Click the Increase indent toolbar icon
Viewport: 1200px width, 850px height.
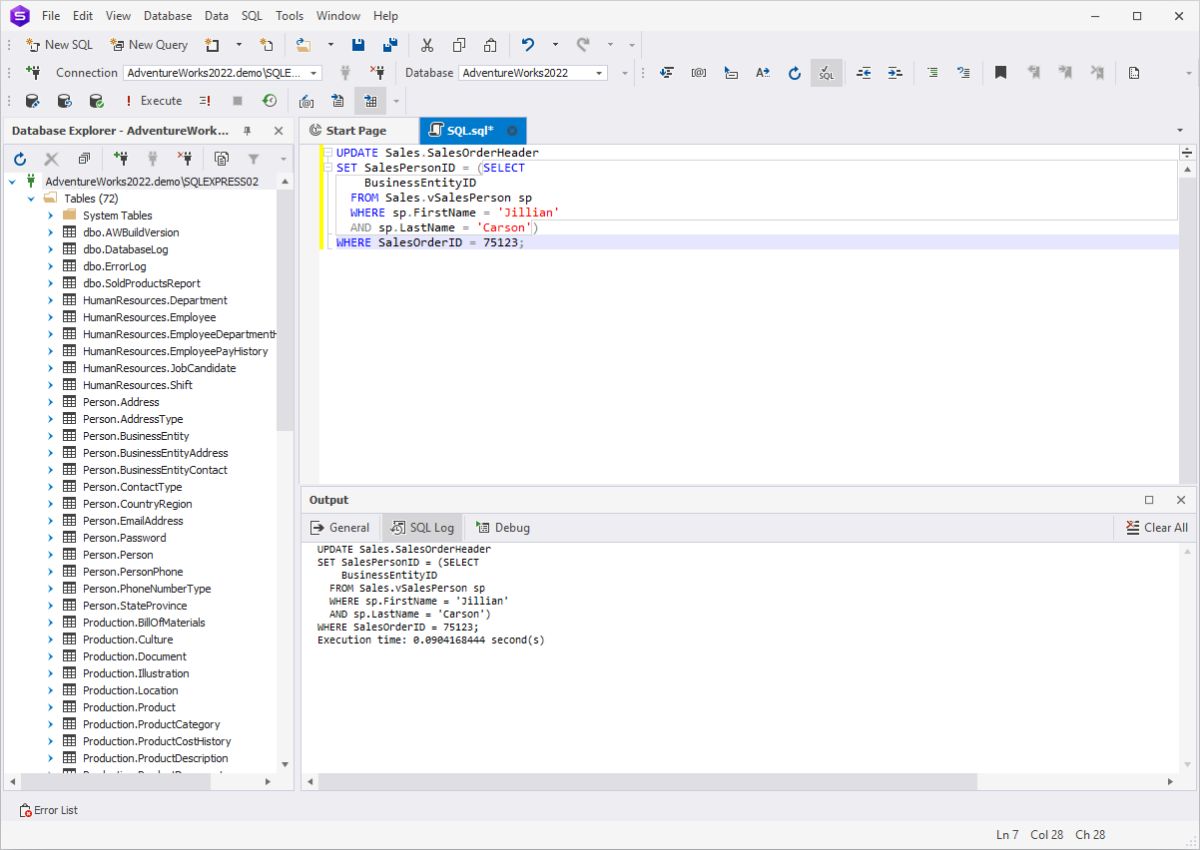click(x=894, y=73)
